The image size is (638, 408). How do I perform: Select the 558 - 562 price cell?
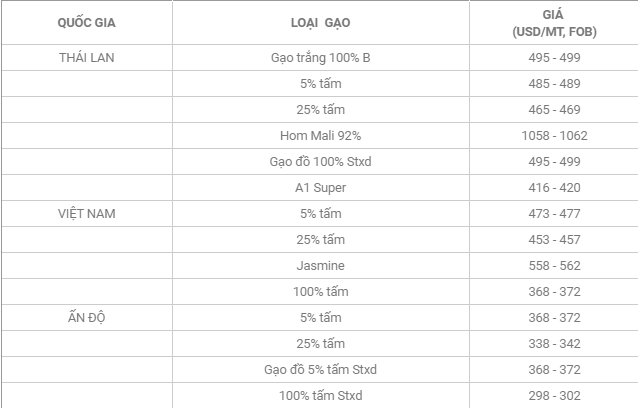click(x=554, y=266)
